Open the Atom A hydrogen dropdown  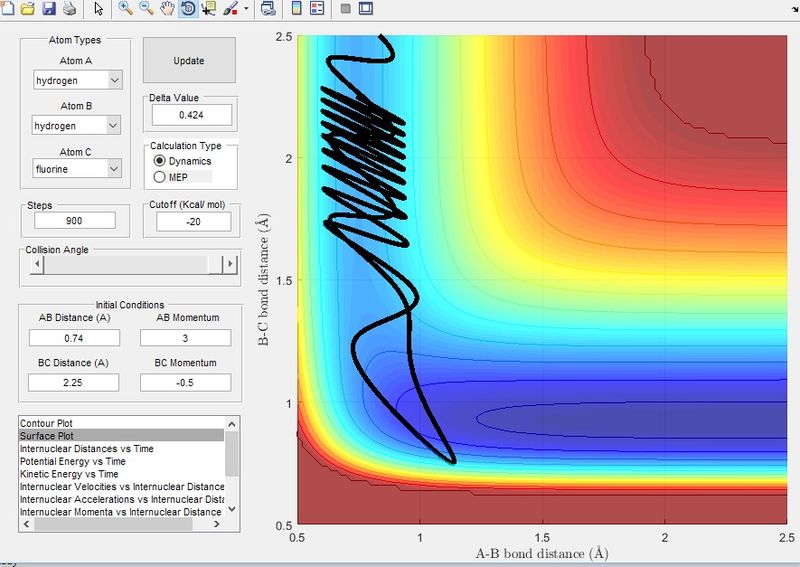pos(78,80)
